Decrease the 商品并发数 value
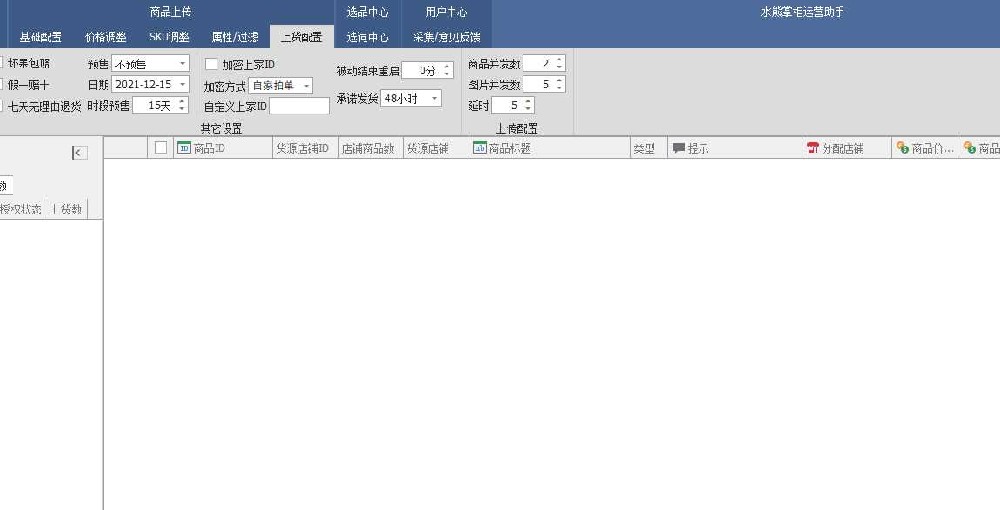Viewport: 1000px width, 510px height. [x=559, y=67]
